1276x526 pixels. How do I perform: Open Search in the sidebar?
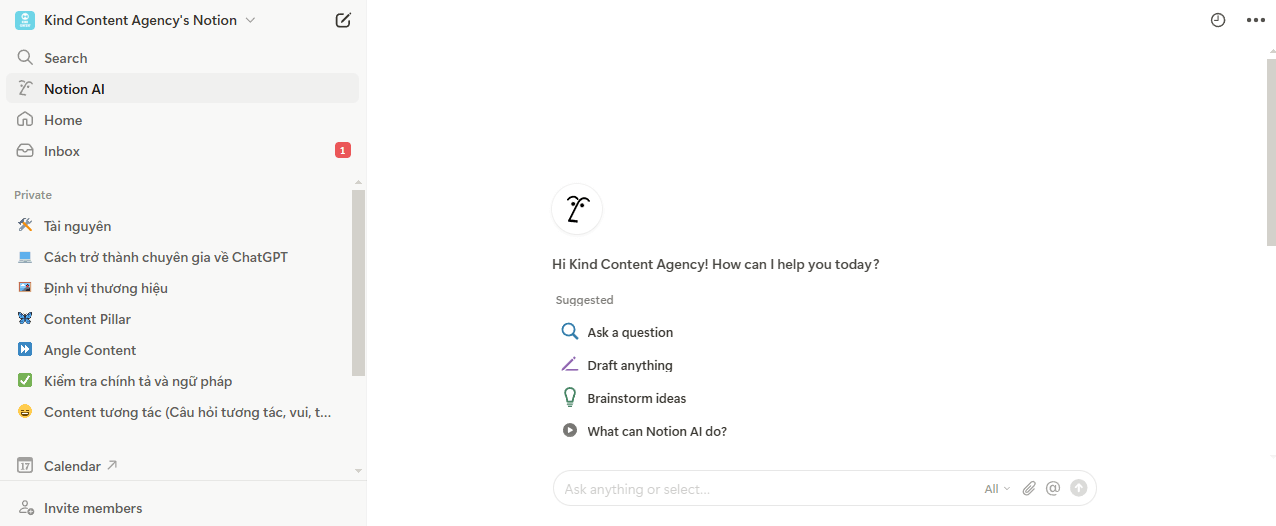click(x=66, y=58)
